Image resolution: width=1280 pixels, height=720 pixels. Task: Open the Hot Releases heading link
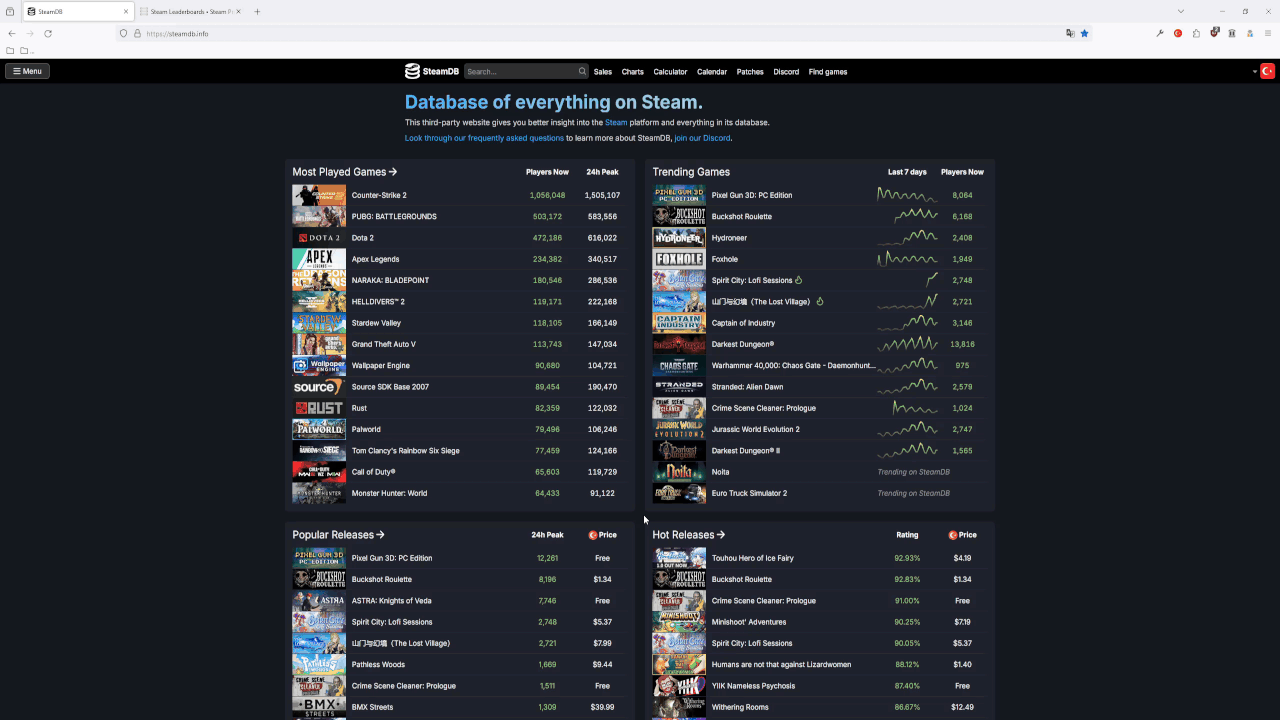[688, 535]
